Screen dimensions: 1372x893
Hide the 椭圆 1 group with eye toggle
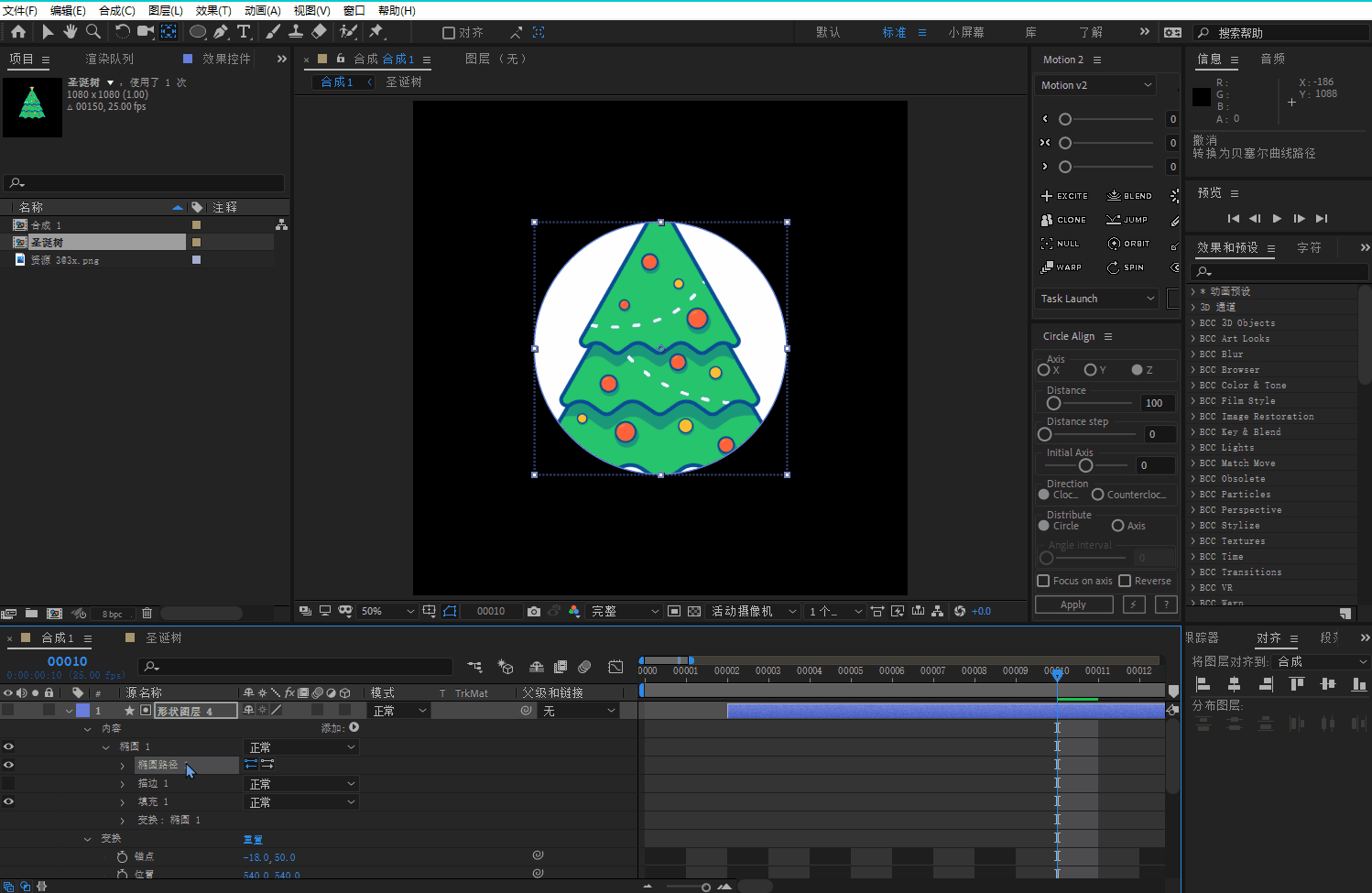click(9, 747)
